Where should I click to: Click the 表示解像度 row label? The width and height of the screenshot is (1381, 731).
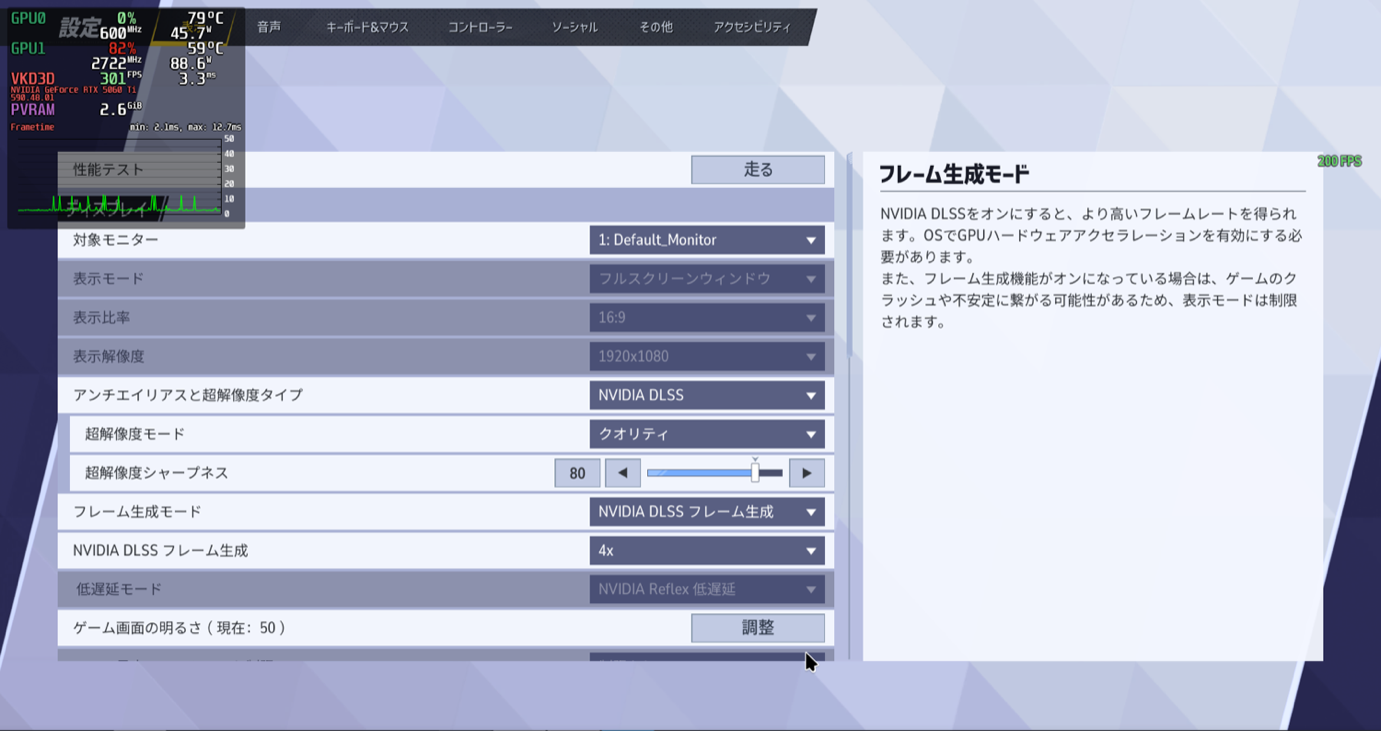point(108,357)
